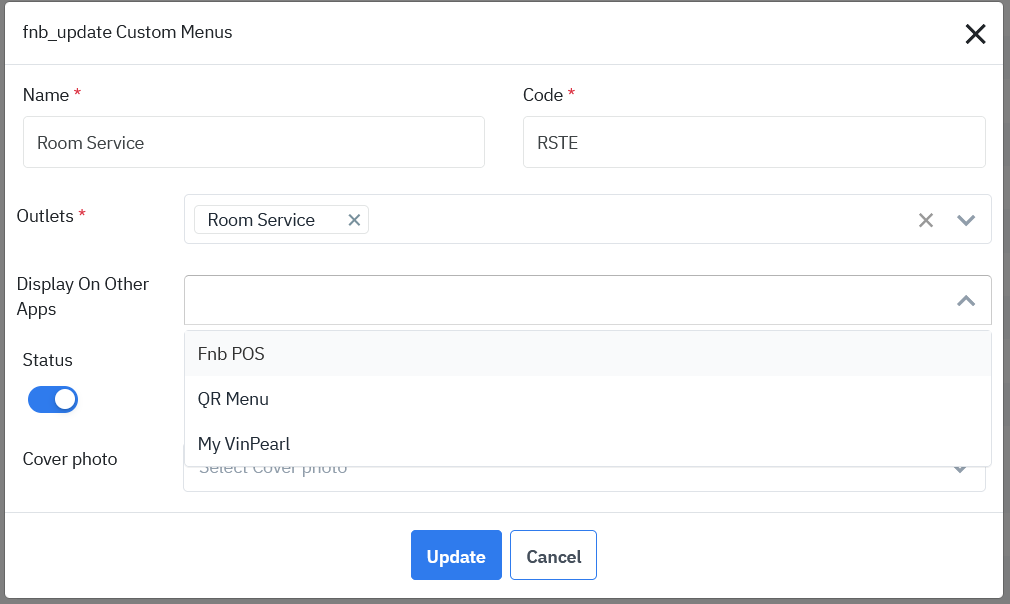This screenshot has height=604, width=1010.
Task: Pick the My VinPearl option
Action: [x=244, y=444]
